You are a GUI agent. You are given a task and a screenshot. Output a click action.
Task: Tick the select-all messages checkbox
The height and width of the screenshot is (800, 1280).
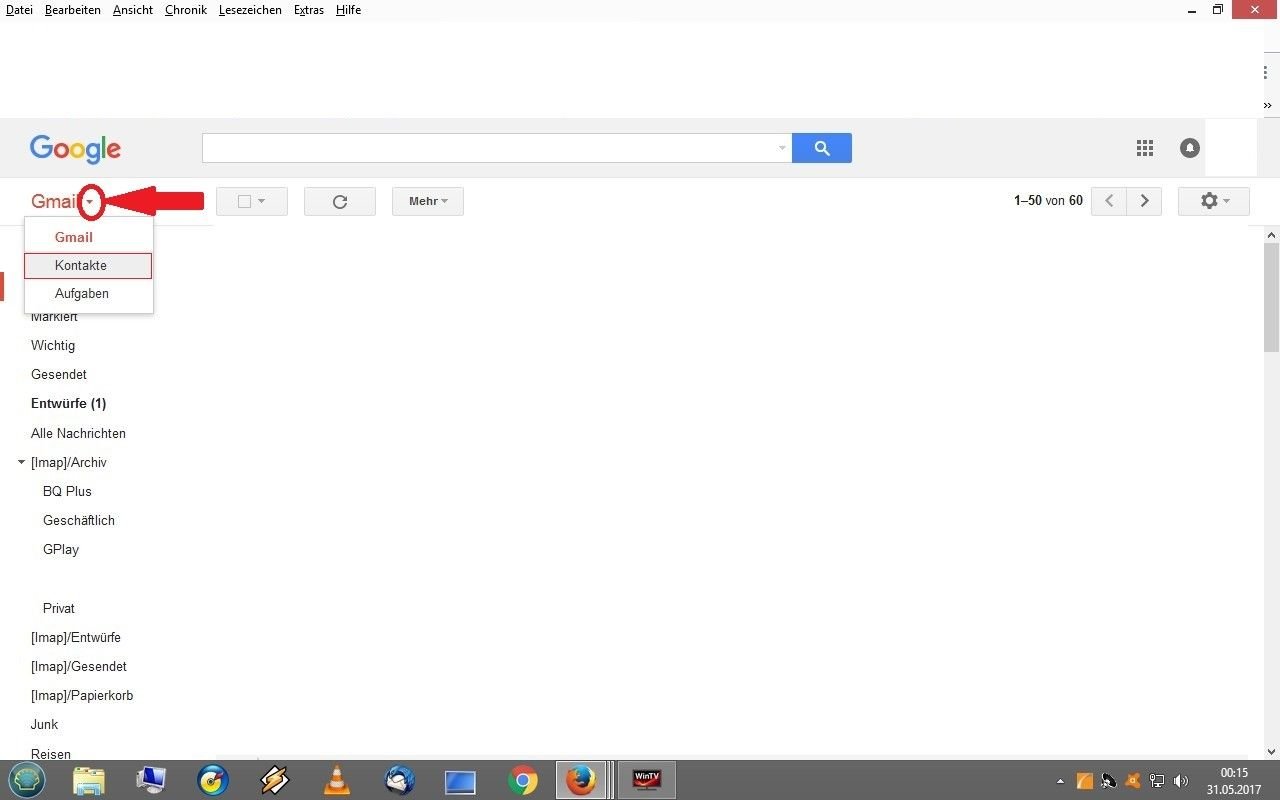tap(245, 201)
